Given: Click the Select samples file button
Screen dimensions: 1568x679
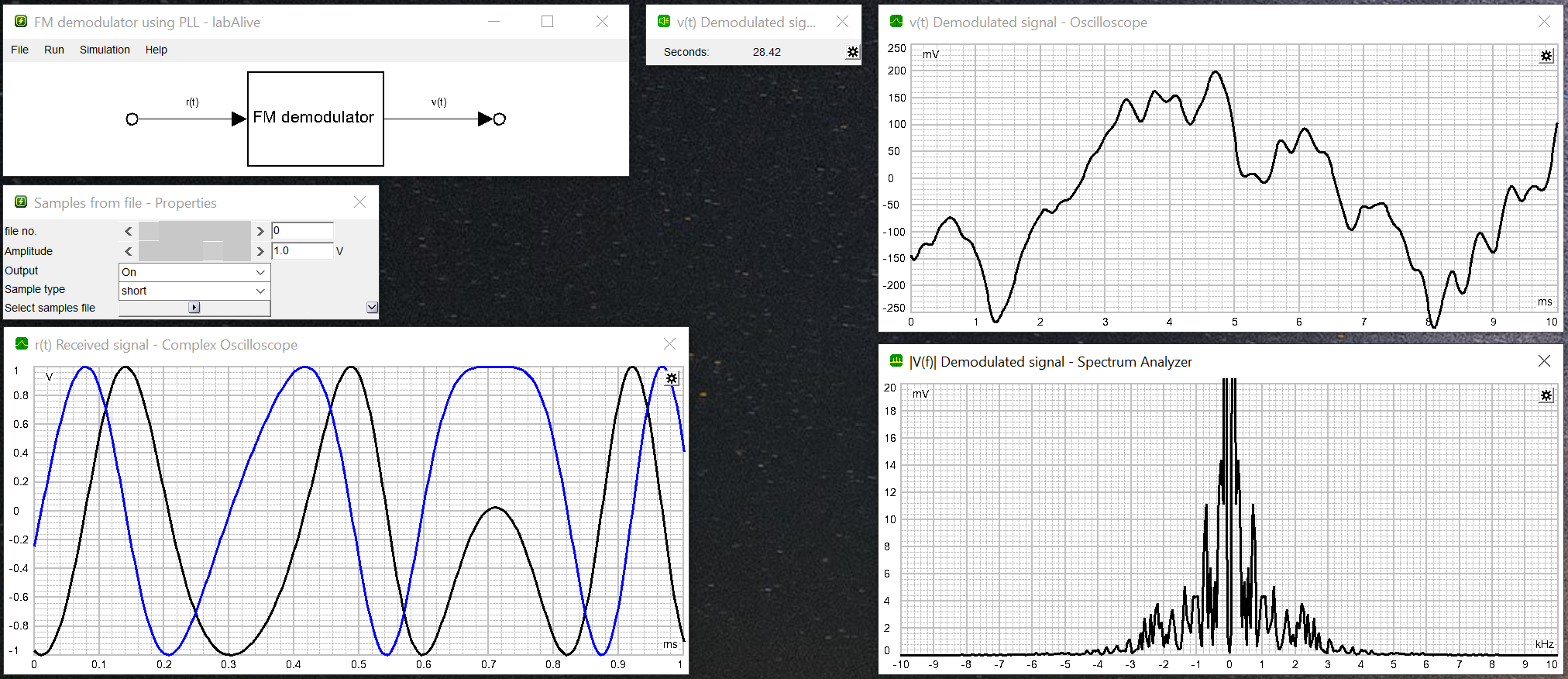Looking at the screenshot, I should (x=194, y=308).
